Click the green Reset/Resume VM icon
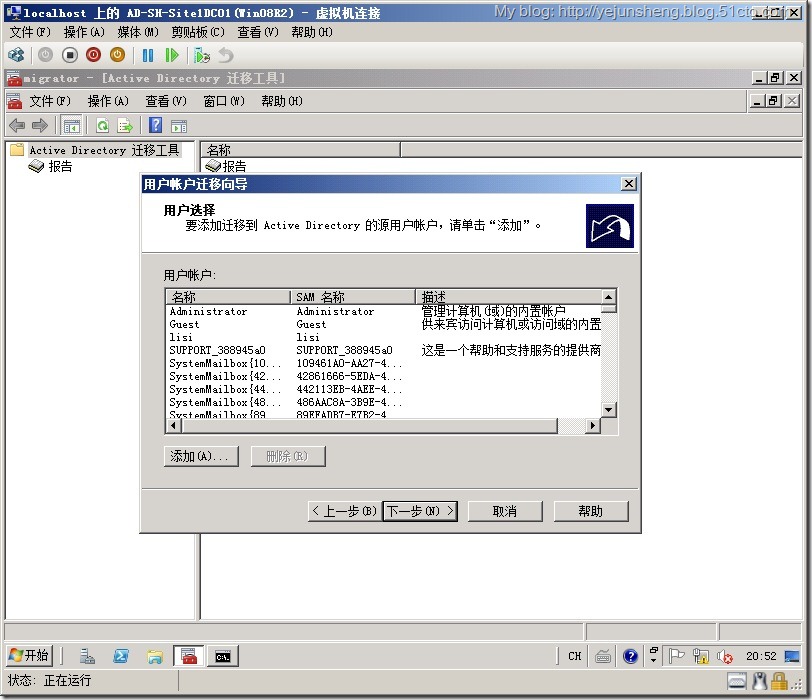Image resolution: width=812 pixels, height=700 pixels. (171, 55)
